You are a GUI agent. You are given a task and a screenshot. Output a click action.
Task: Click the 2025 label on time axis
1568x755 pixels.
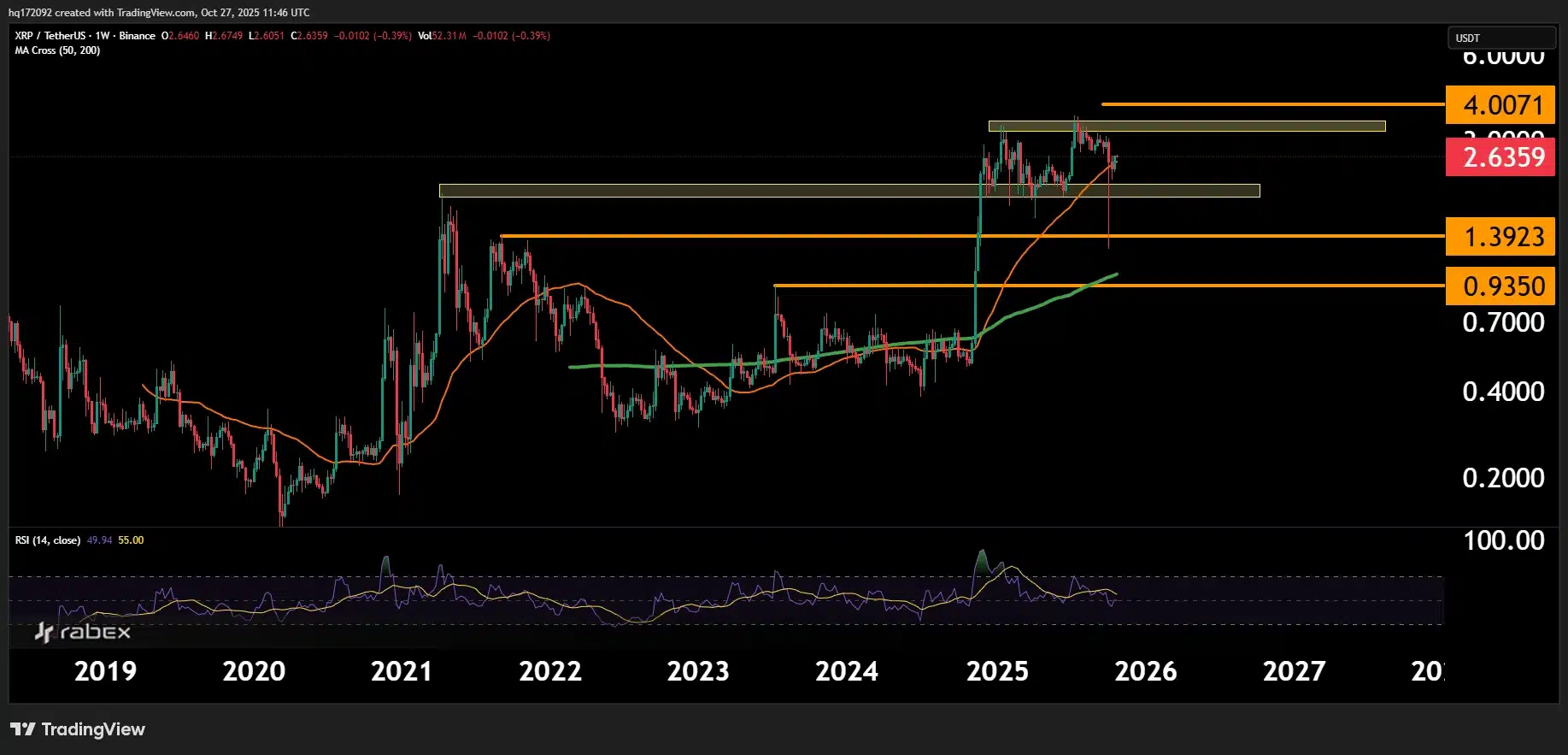pos(997,672)
